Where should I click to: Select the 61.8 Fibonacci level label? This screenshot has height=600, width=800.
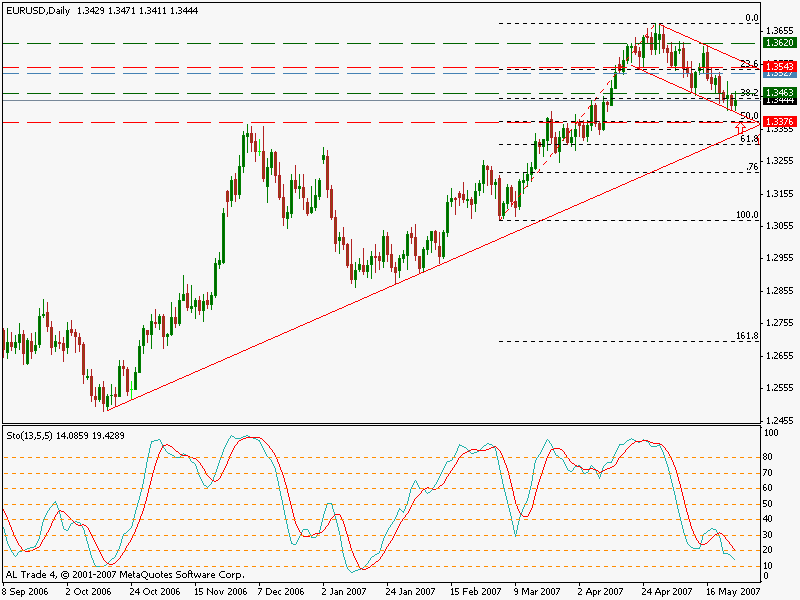749,139
